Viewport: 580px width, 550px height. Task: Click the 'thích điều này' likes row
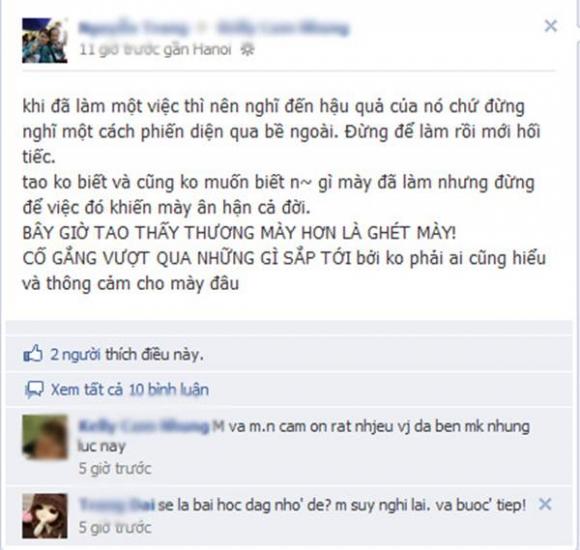click(289, 354)
